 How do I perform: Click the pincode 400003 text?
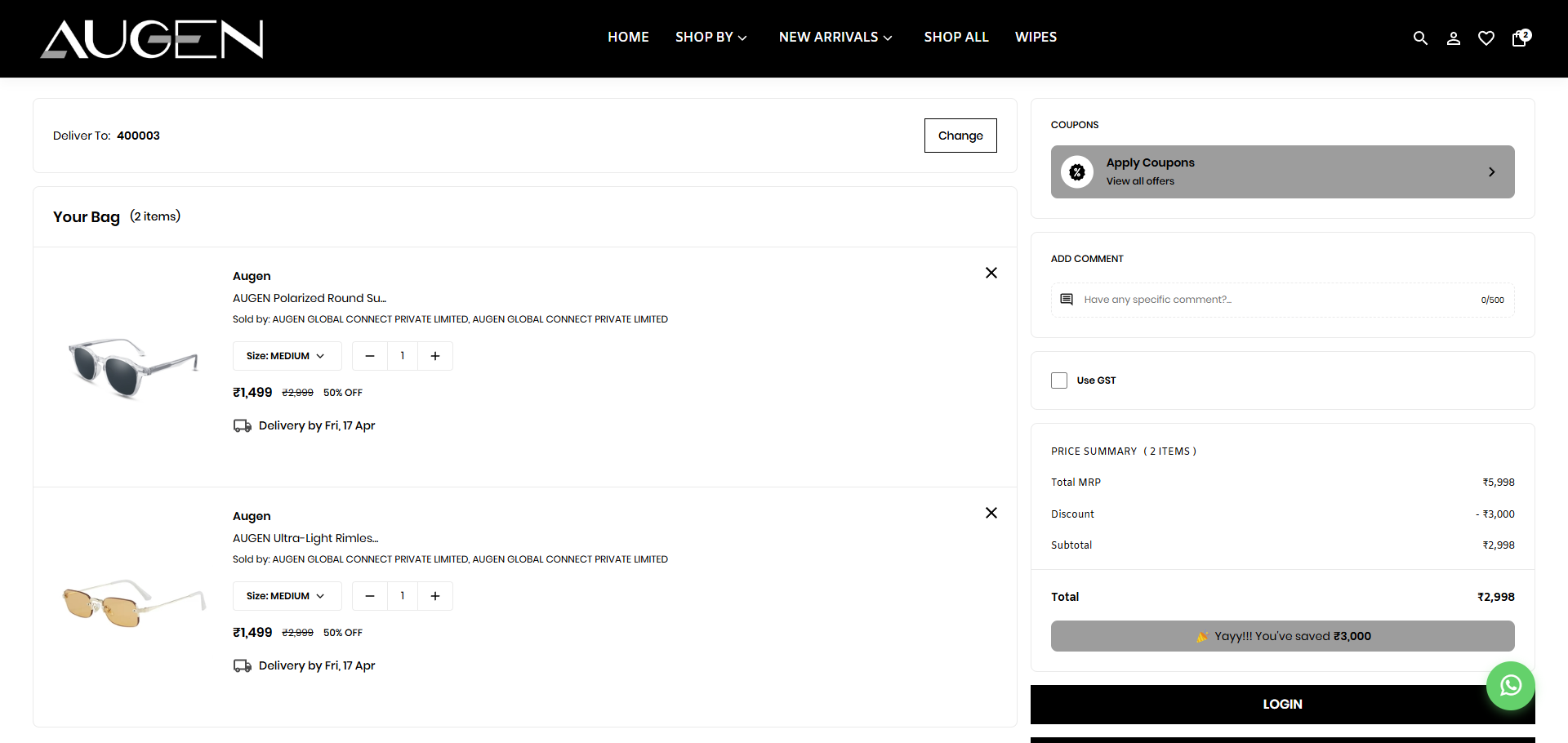(138, 136)
